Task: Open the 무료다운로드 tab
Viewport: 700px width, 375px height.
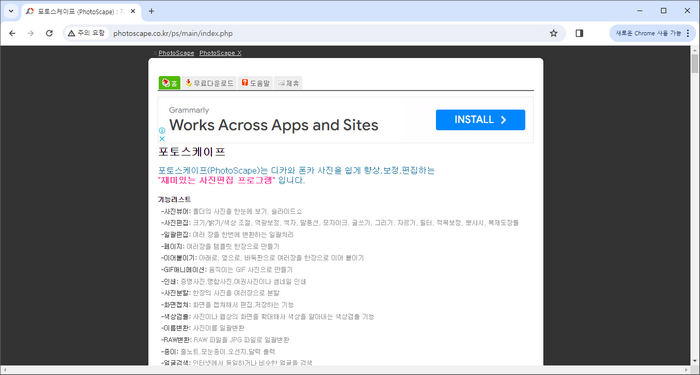Action: pos(209,83)
